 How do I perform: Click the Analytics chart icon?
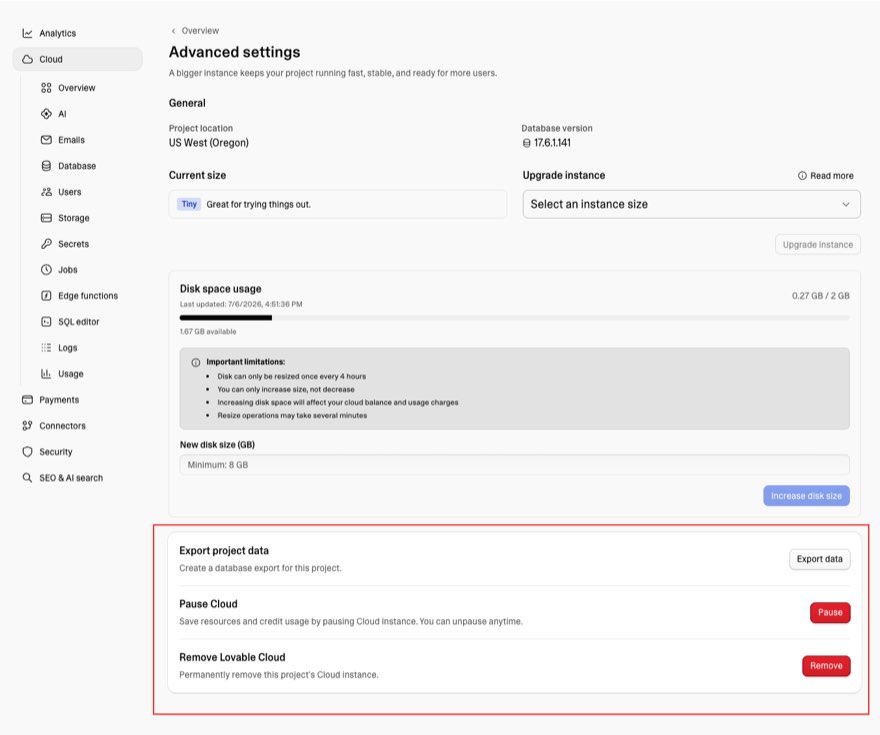pyautogui.click(x=27, y=33)
